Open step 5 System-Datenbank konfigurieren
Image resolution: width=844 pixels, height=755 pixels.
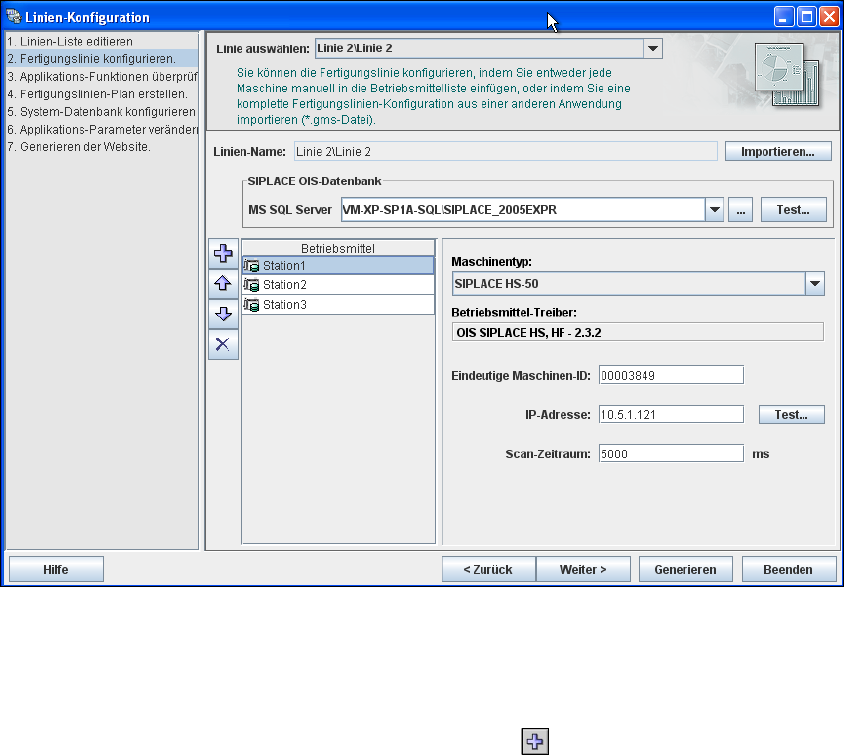click(x=102, y=111)
